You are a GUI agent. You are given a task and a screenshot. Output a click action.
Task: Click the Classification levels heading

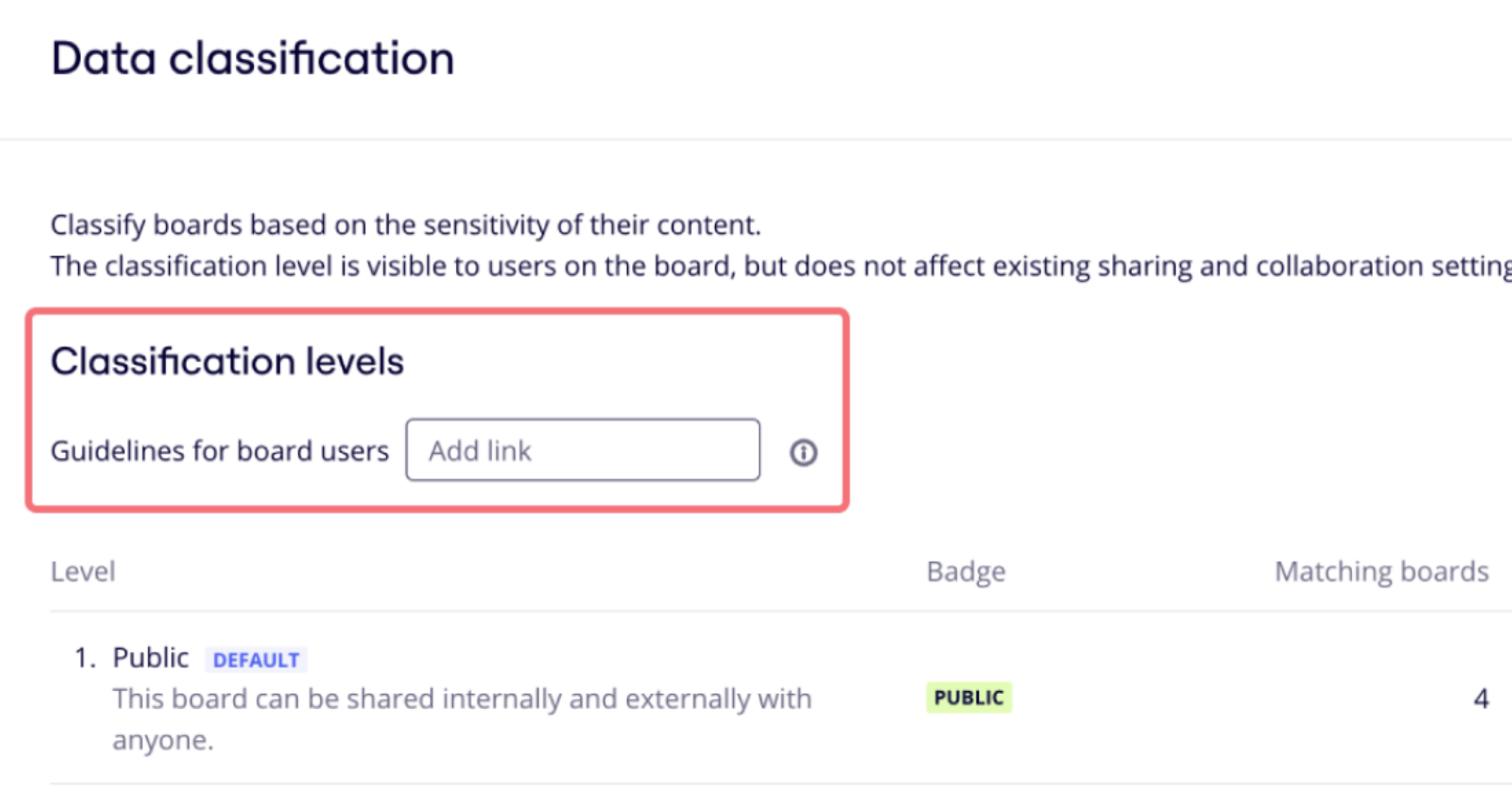pyautogui.click(x=227, y=361)
